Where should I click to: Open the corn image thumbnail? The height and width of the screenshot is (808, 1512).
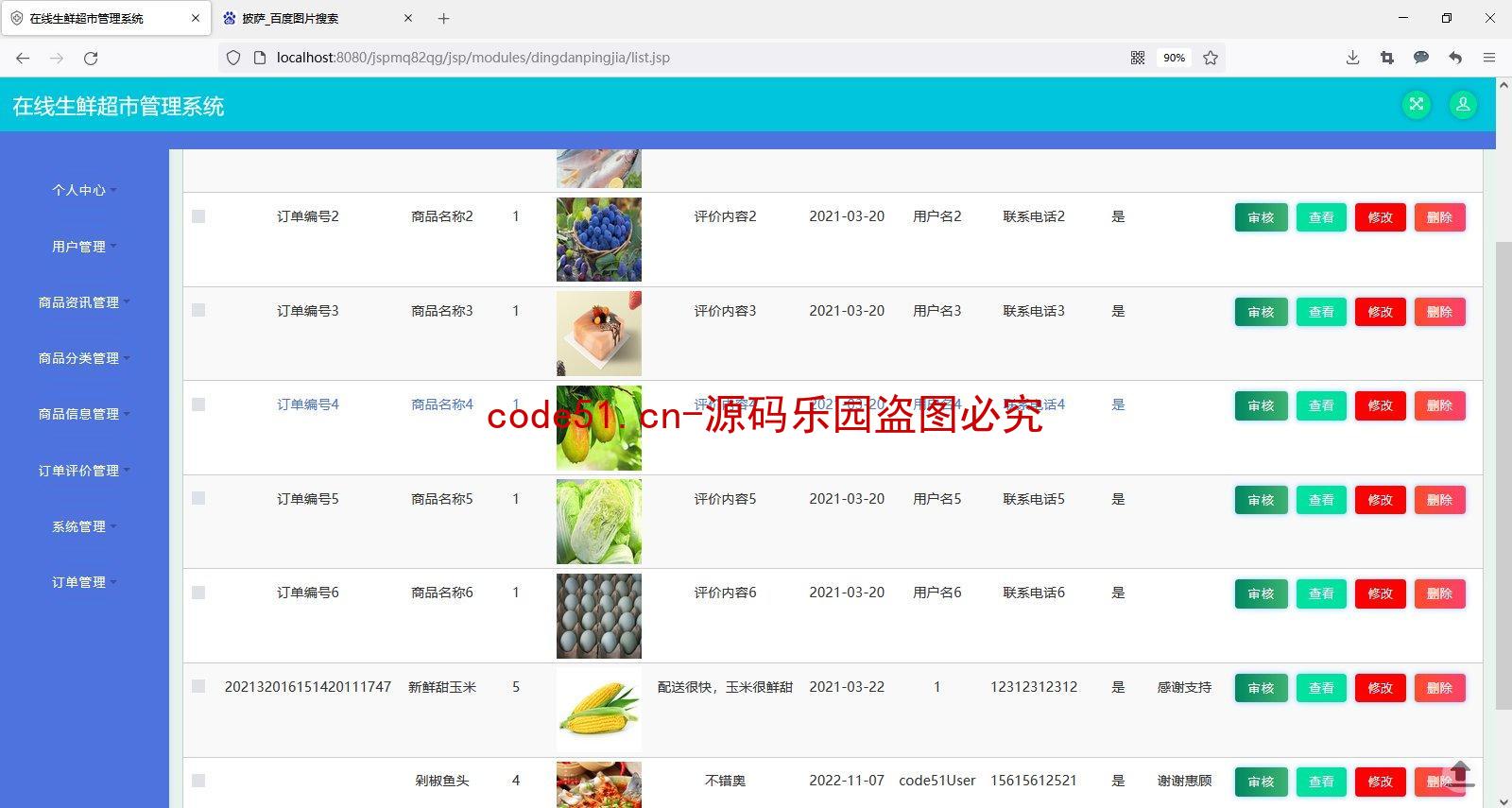tap(599, 710)
